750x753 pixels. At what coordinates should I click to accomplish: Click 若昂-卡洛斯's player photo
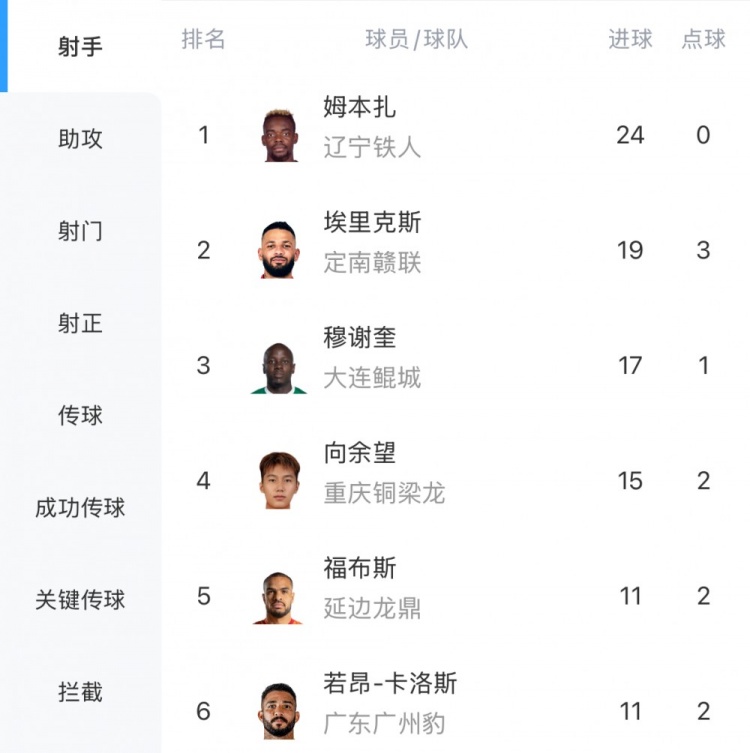coord(279,711)
